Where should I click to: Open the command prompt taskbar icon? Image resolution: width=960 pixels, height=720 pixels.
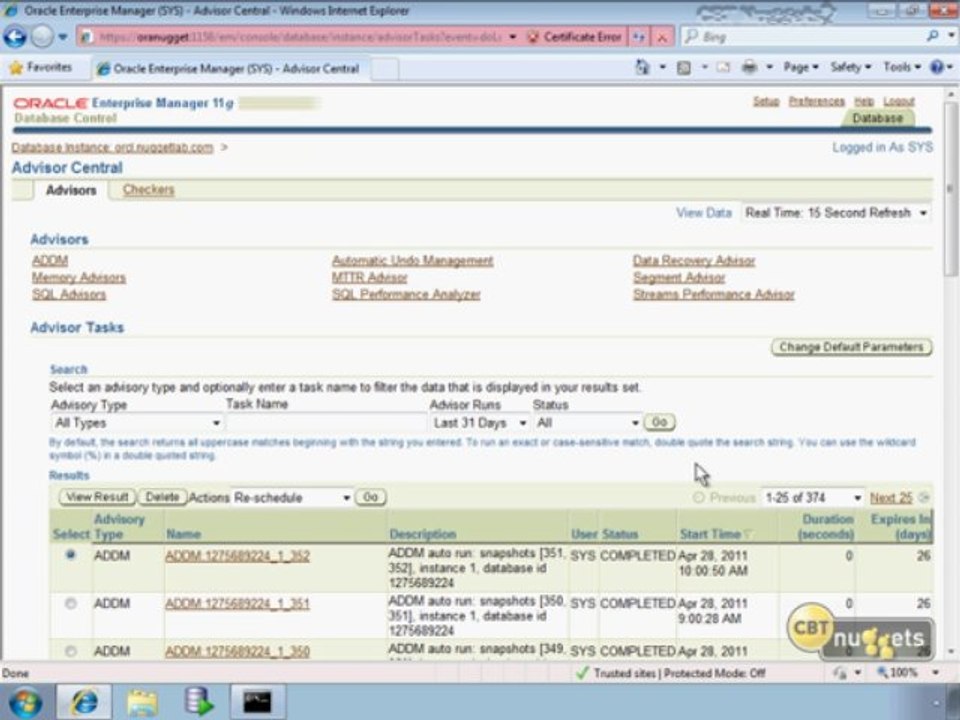[257, 702]
